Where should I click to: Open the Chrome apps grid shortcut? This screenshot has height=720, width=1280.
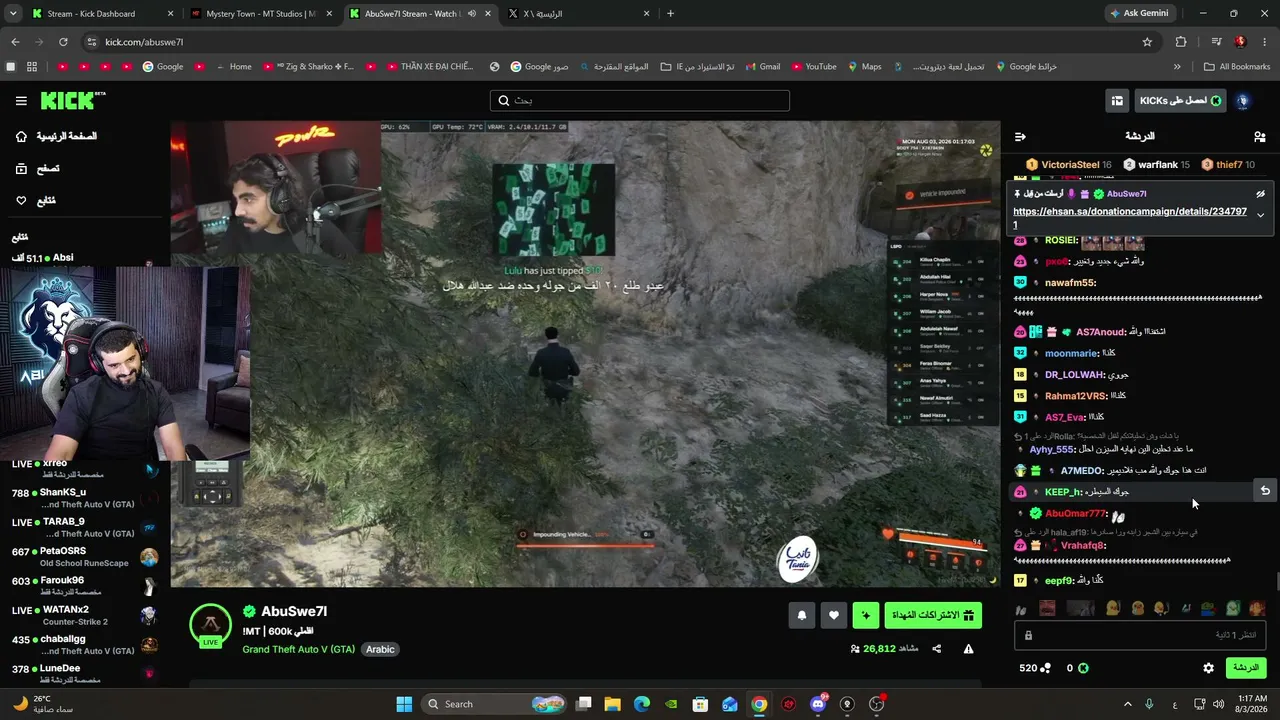[32, 67]
